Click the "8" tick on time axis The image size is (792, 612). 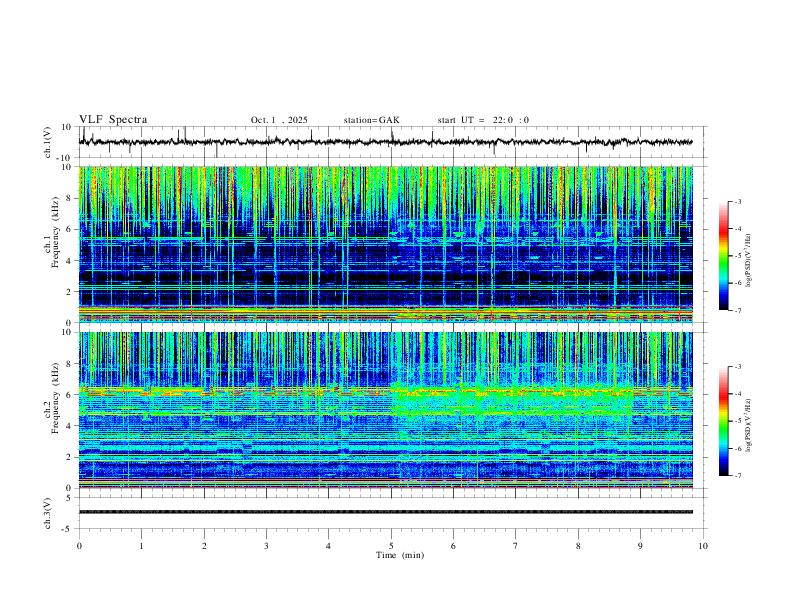coord(578,546)
